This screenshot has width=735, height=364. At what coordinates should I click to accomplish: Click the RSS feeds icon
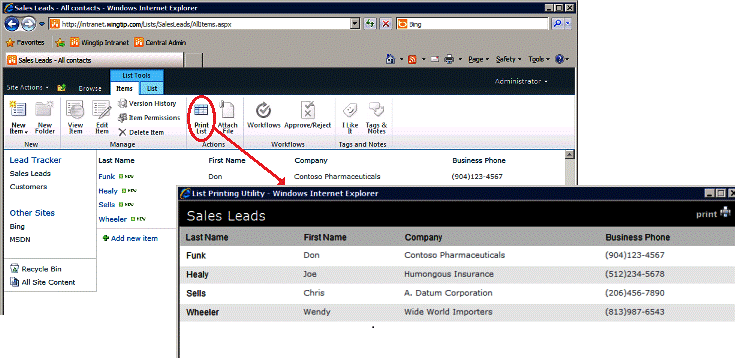tap(412, 59)
